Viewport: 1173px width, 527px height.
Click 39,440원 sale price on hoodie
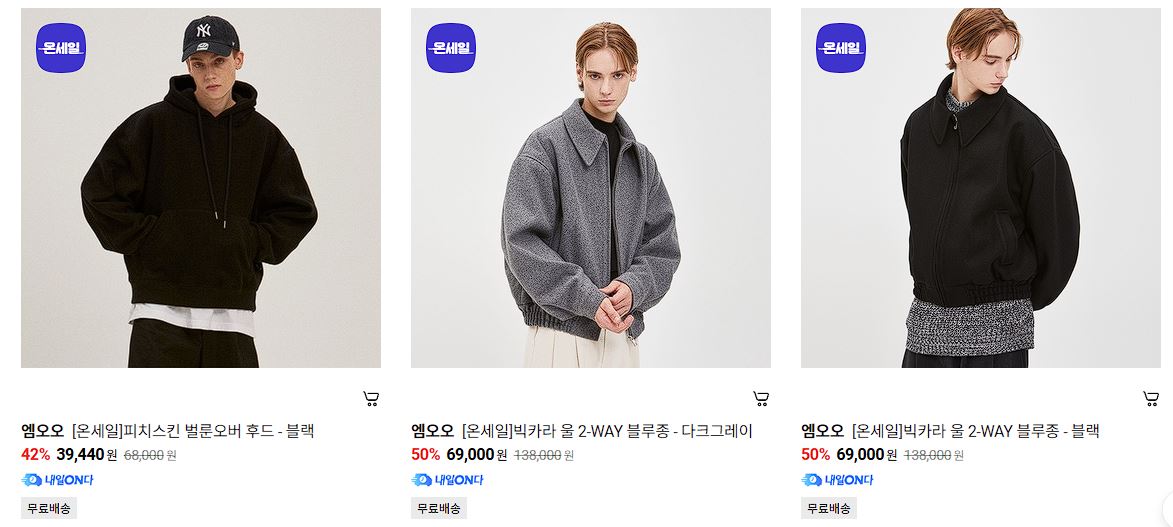[87, 454]
